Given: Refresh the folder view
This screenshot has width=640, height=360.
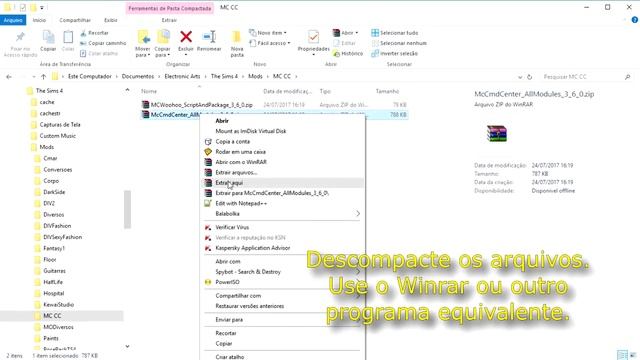Looking at the screenshot, I should click(529, 77).
